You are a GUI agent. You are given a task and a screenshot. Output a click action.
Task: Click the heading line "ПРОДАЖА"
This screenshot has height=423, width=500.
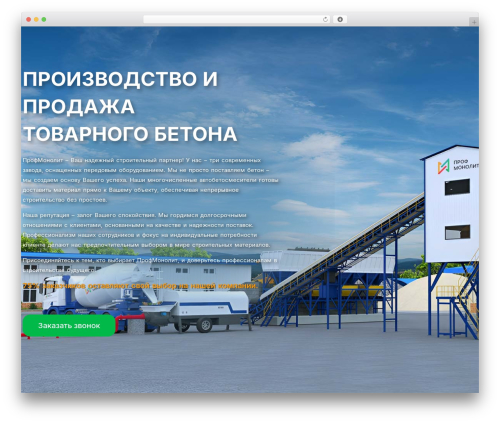click(79, 107)
